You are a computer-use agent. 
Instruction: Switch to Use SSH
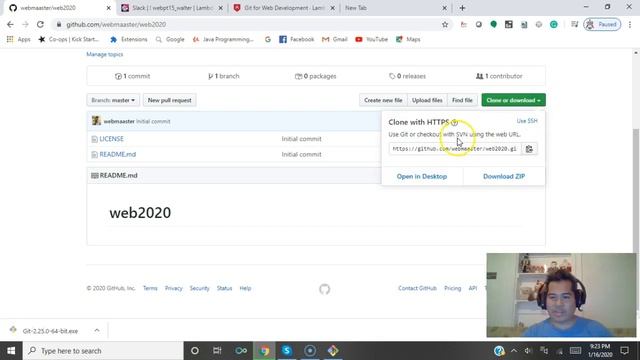click(x=527, y=121)
